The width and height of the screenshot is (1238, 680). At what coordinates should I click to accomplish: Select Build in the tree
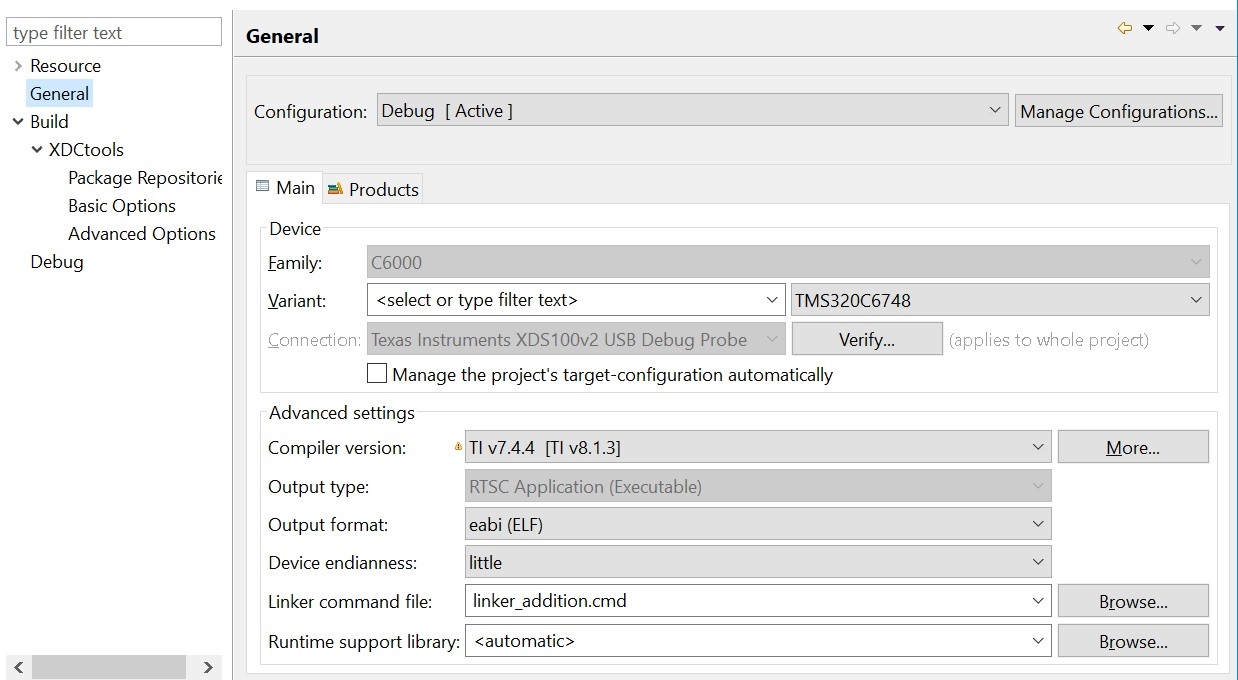coord(49,122)
